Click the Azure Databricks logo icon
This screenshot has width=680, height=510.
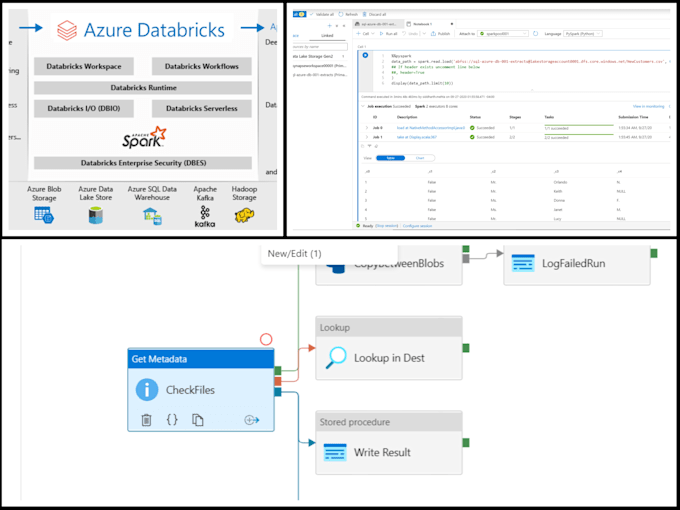[x=67, y=30]
